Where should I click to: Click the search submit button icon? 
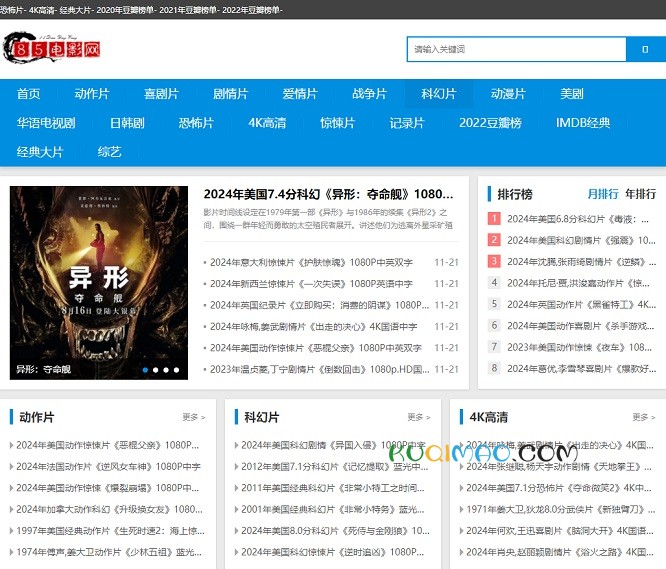coord(646,49)
